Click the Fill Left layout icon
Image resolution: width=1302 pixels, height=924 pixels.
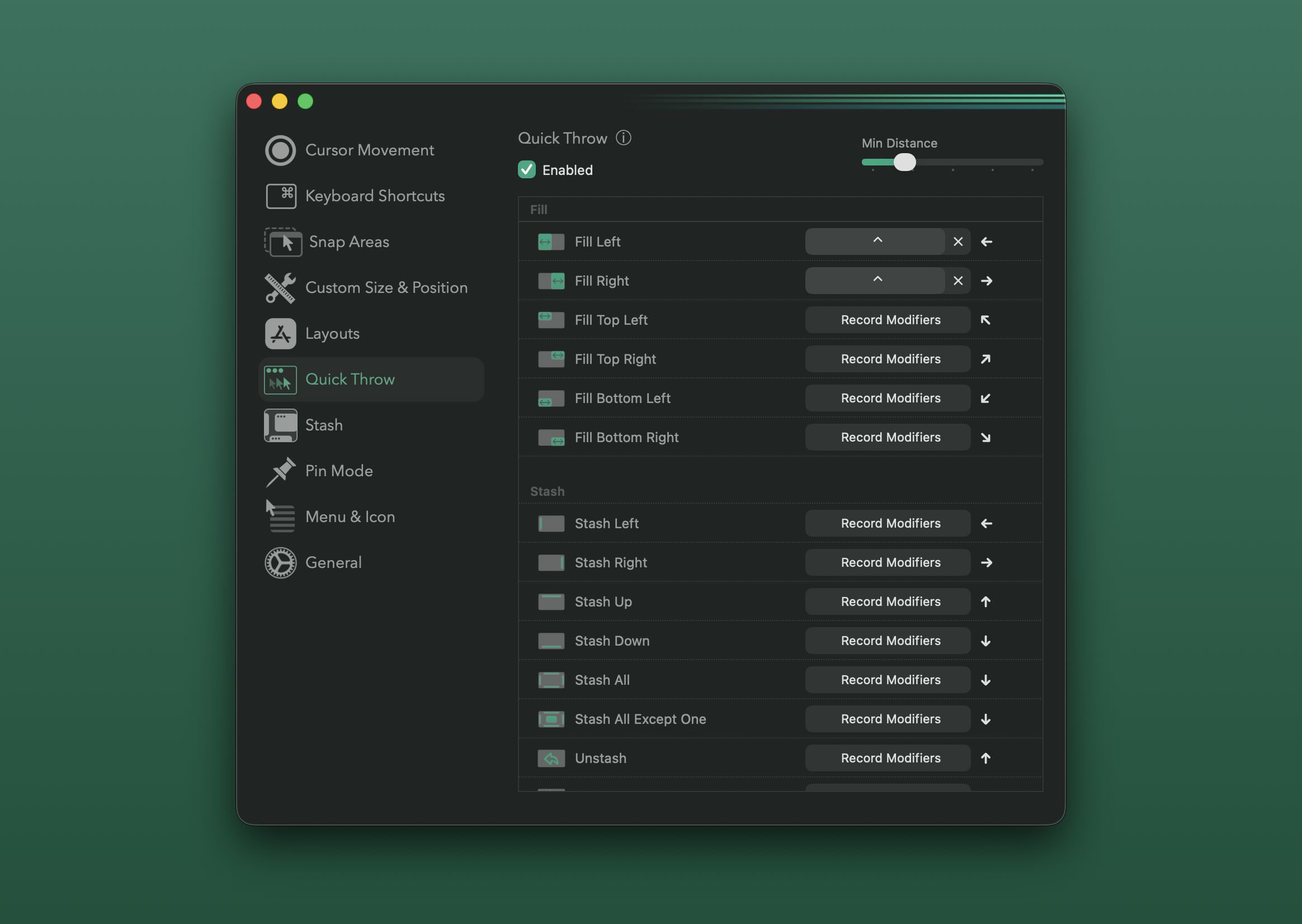pos(551,242)
